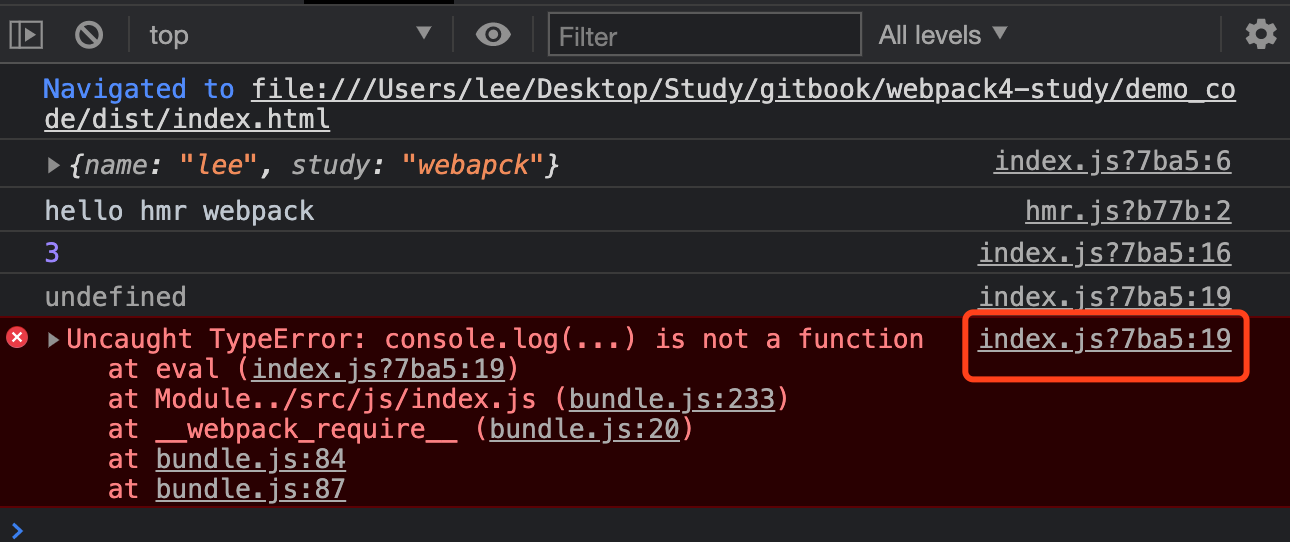Create a live expression with eye icon
The image size is (1290, 542).
pyautogui.click(x=492, y=35)
